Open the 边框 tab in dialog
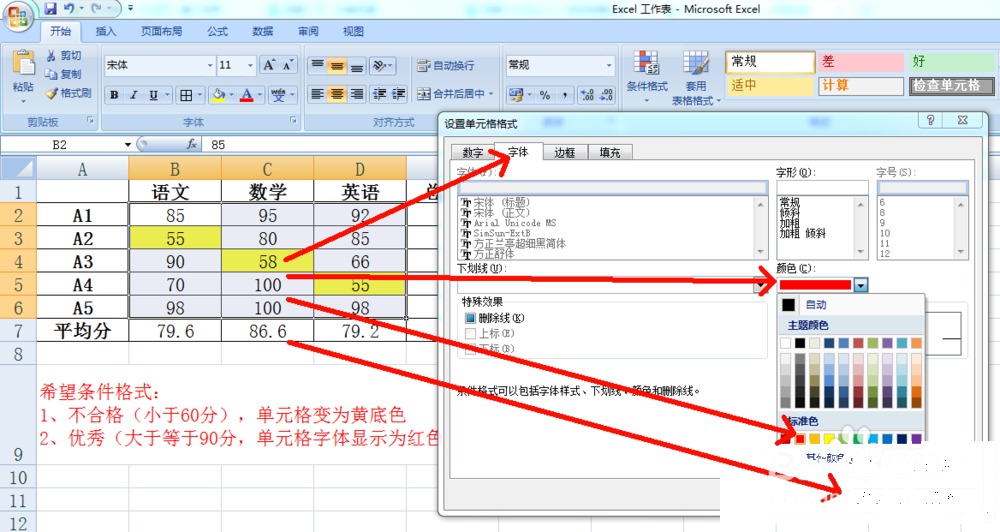Viewport: 1000px width, 532px height. coord(564,153)
